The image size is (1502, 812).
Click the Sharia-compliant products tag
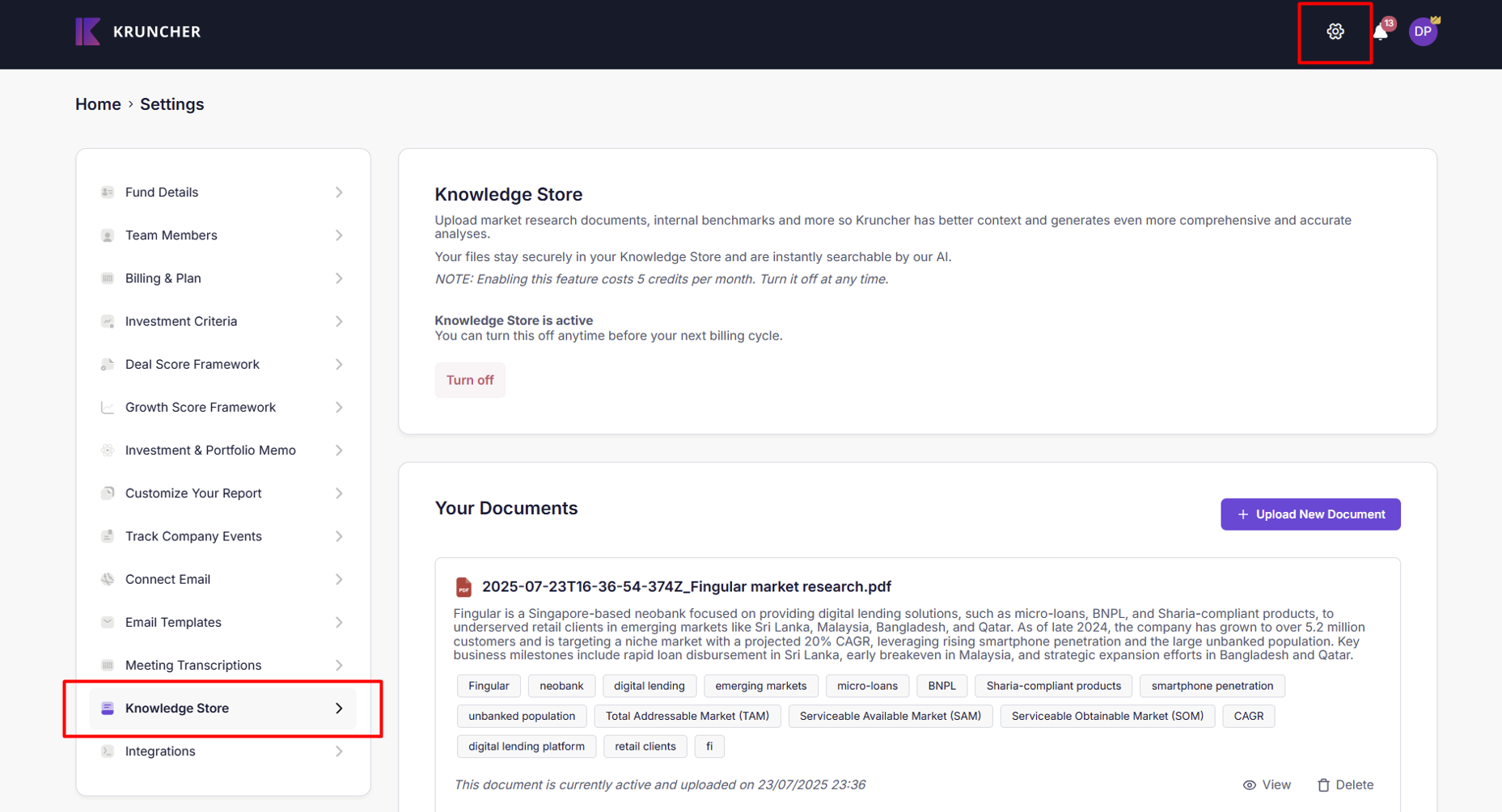(x=1053, y=686)
